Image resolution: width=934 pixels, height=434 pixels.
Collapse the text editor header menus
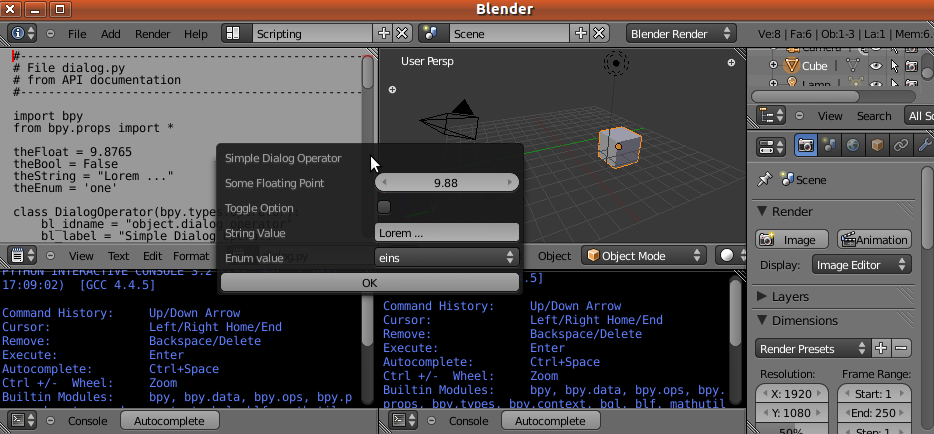pos(50,256)
